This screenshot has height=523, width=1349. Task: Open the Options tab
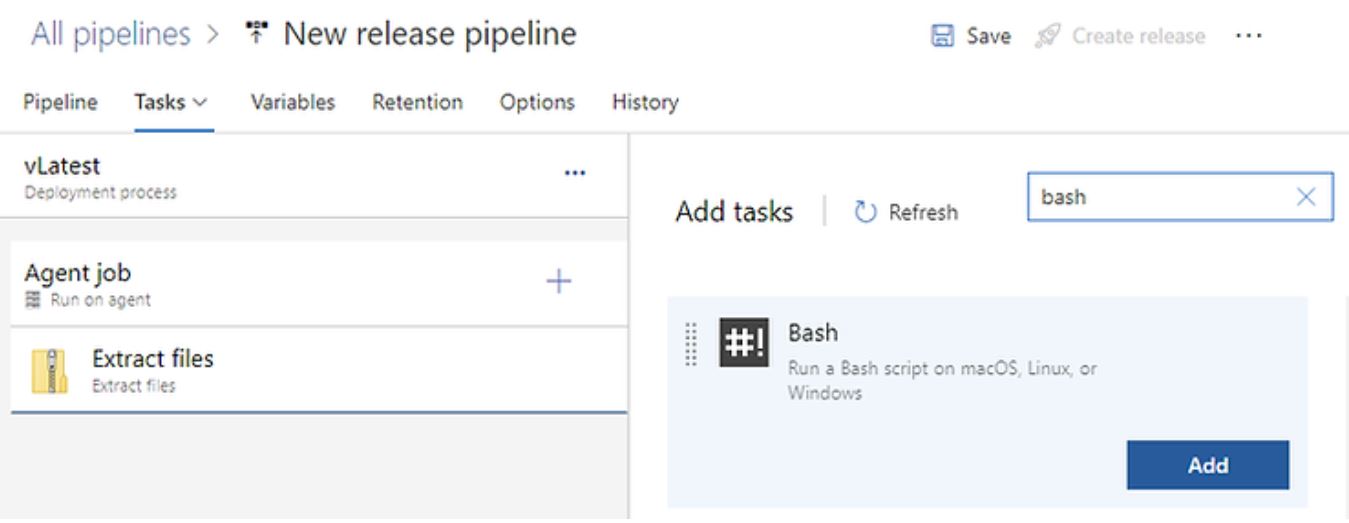click(x=537, y=102)
